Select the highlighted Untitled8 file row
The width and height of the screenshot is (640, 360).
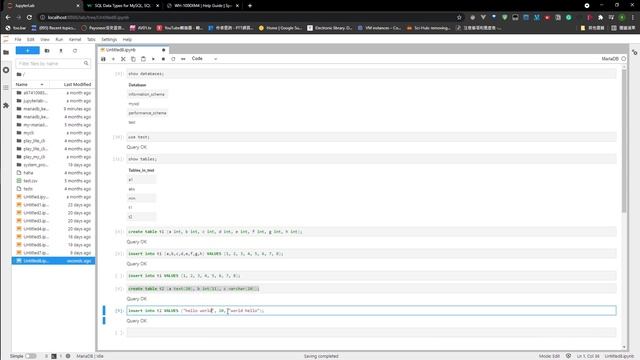point(53,261)
